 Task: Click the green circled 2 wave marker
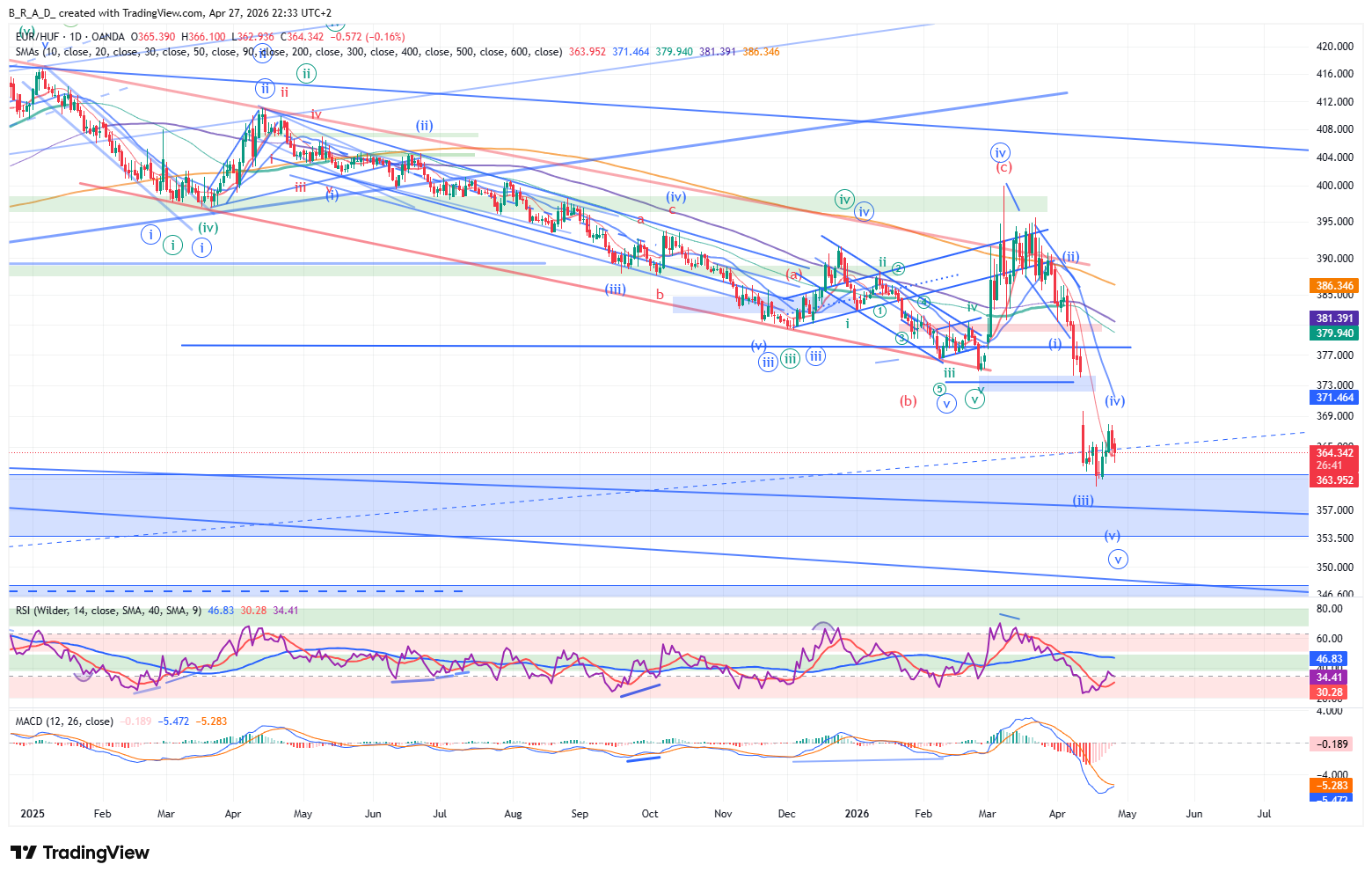coord(898,268)
